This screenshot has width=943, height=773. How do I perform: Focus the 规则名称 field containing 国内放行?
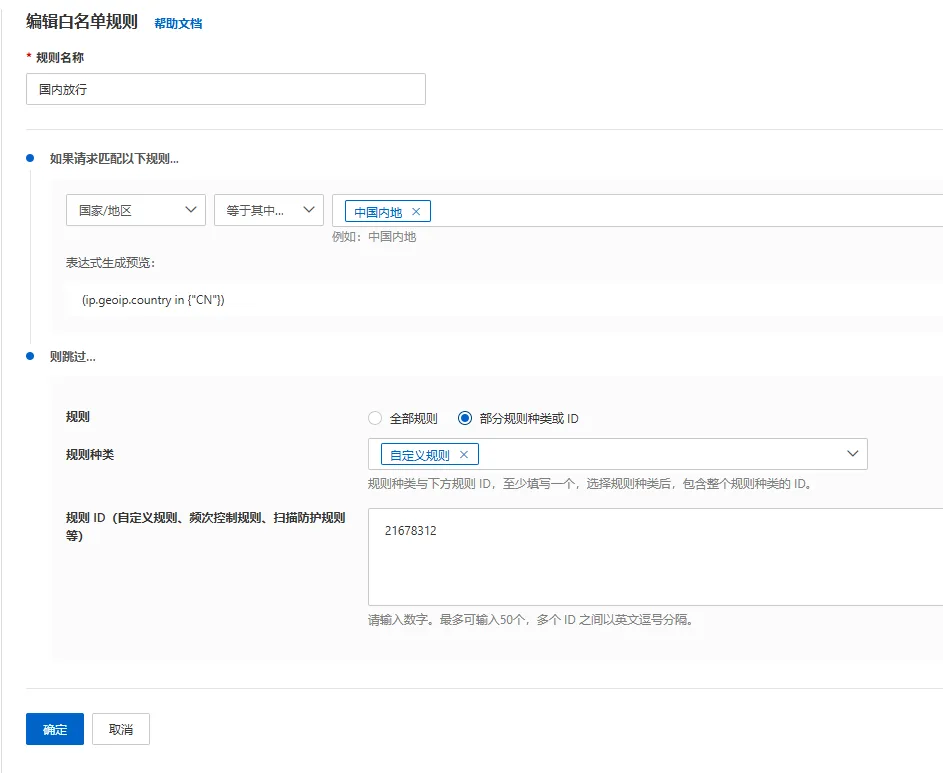click(226, 89)
